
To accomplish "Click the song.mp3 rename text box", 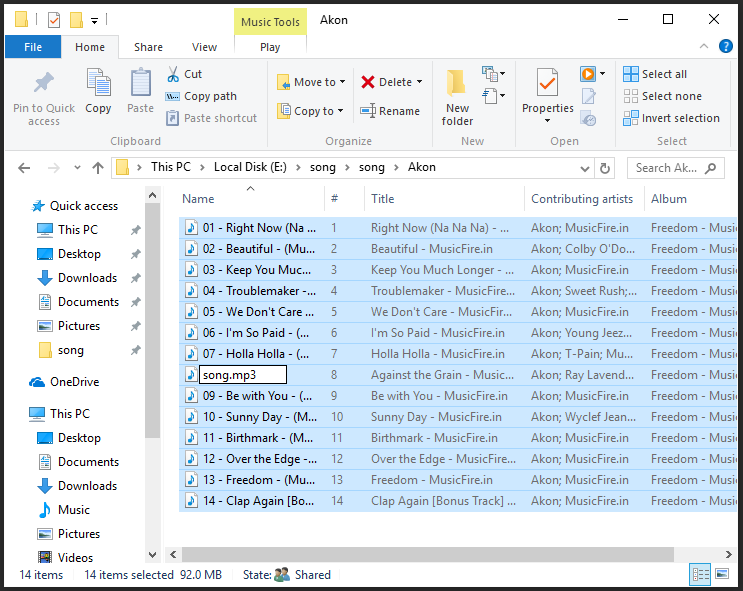I will point(243,375).
